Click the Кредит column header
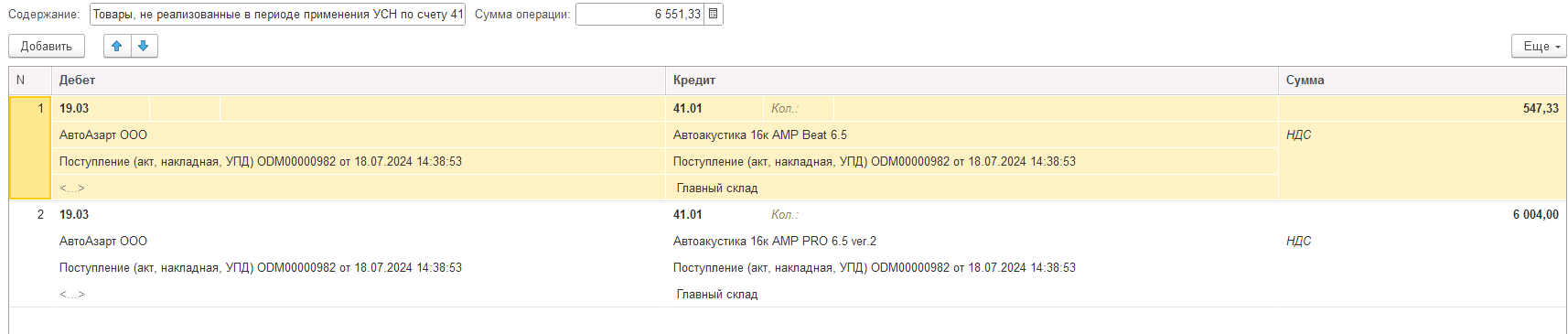This screenshot has width=1568, height=334. coord(972,81)
